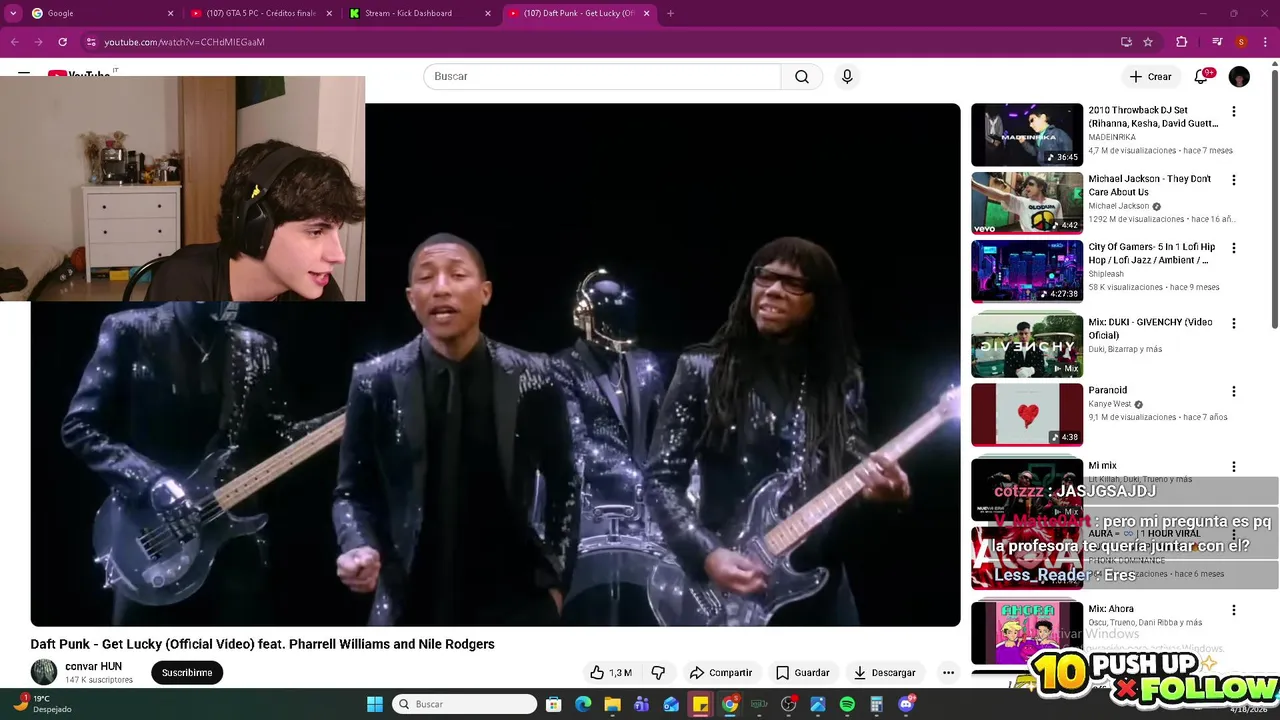Click the Compartir share button

(720, 673)
